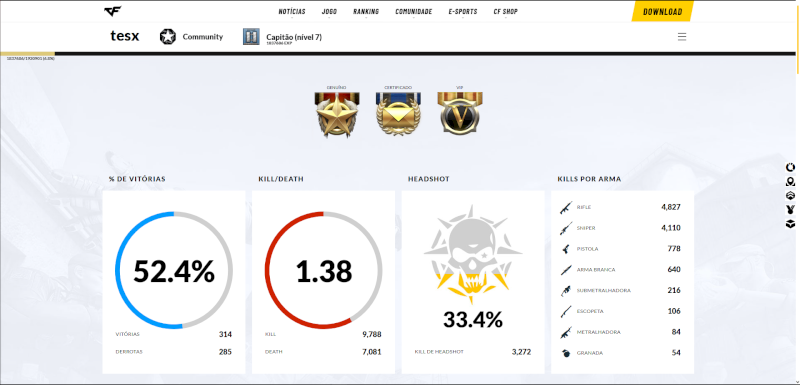Click the CrossFire logo in the header
This screenshot has height=385, width=800.
112,11
